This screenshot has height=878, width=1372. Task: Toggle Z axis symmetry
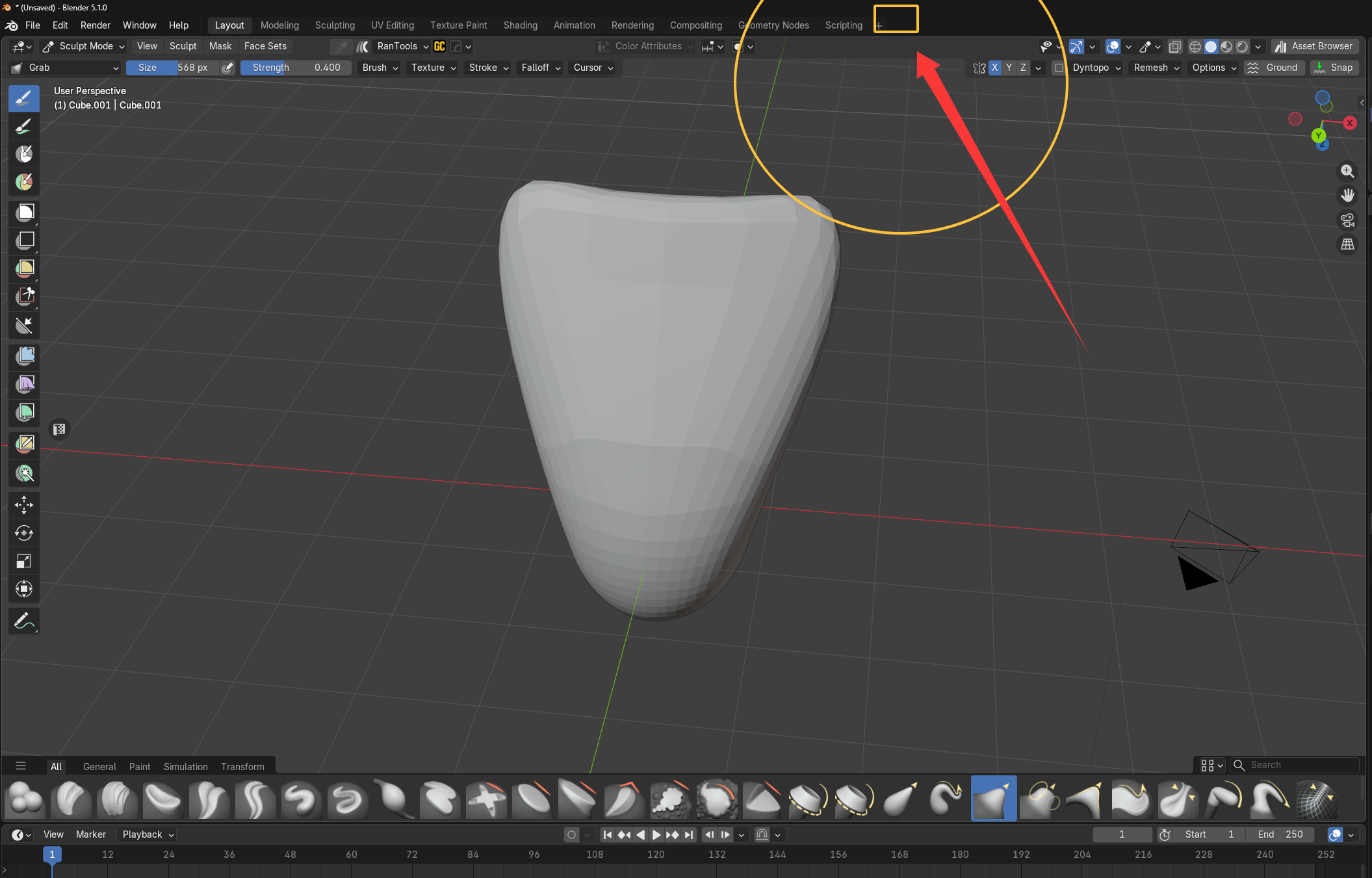(x=1023, y=68)
